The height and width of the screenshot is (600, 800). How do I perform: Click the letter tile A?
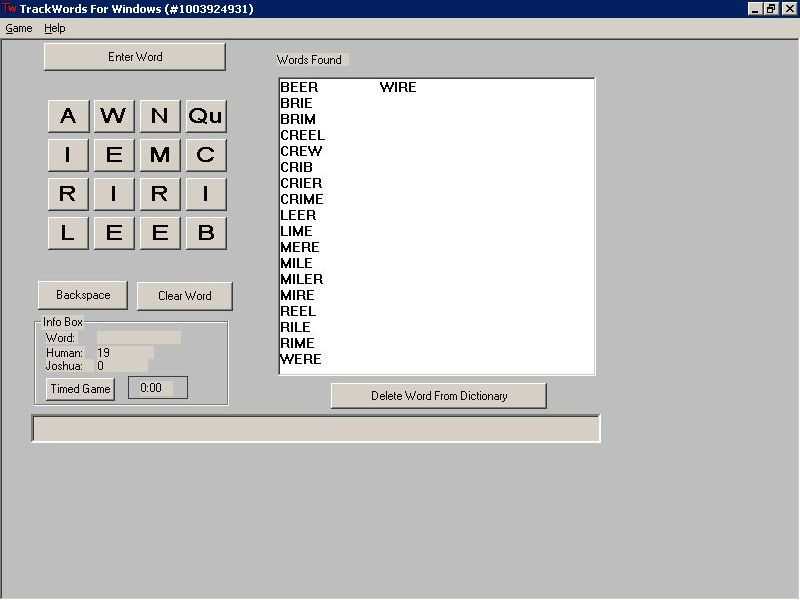[67, 116]
